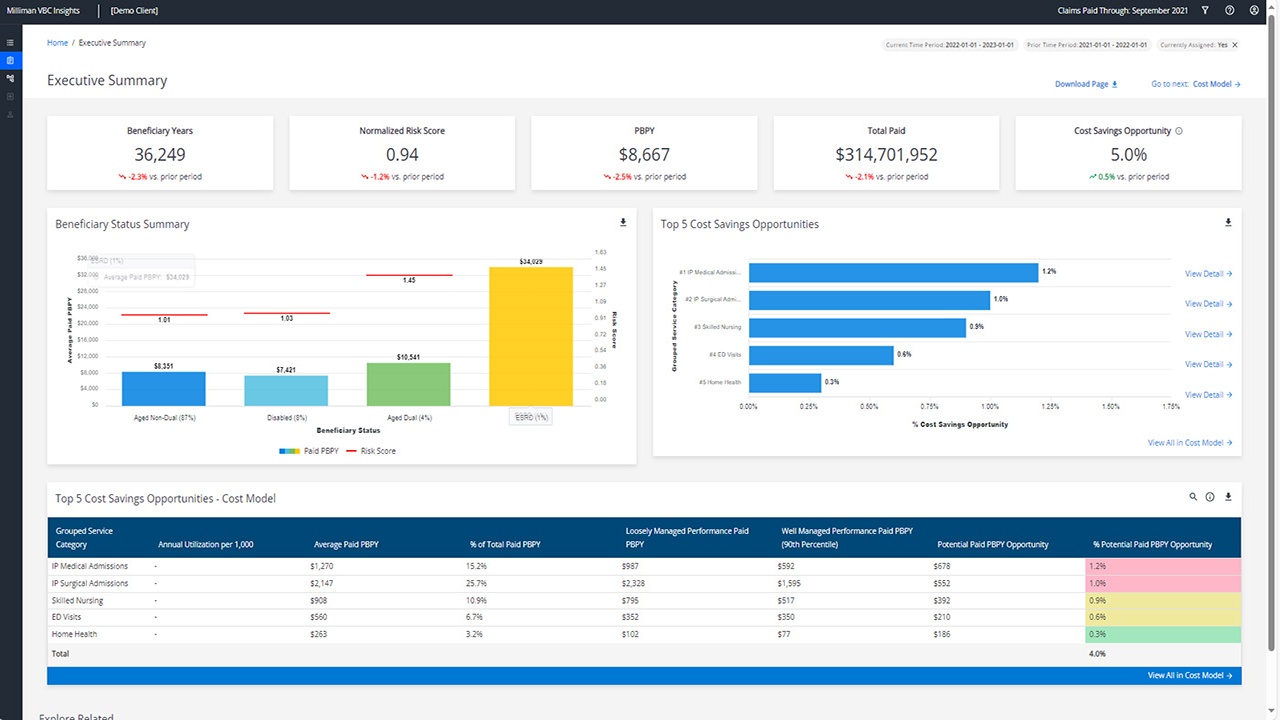Click the Skilled Nursing table row label
The image size is (1280, 720).
78,600
